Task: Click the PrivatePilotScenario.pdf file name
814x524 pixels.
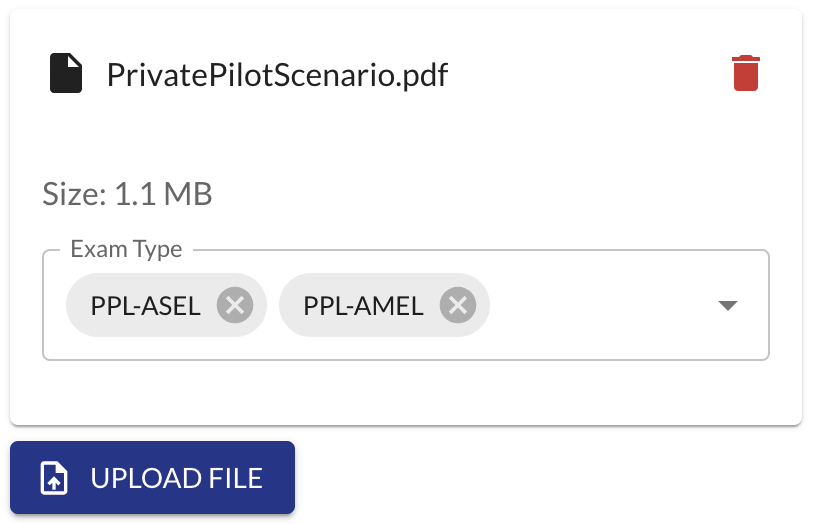Action: point(277,75)
